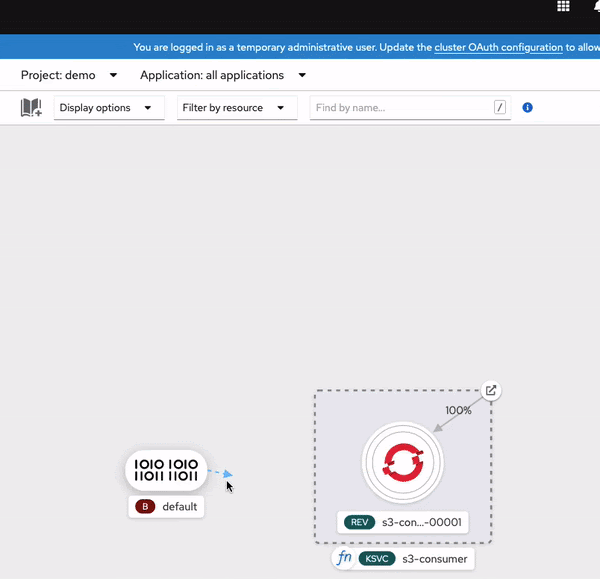The image size is (600, 579).
Task: Click the red B badge on broker label
Action: [145, 507]
